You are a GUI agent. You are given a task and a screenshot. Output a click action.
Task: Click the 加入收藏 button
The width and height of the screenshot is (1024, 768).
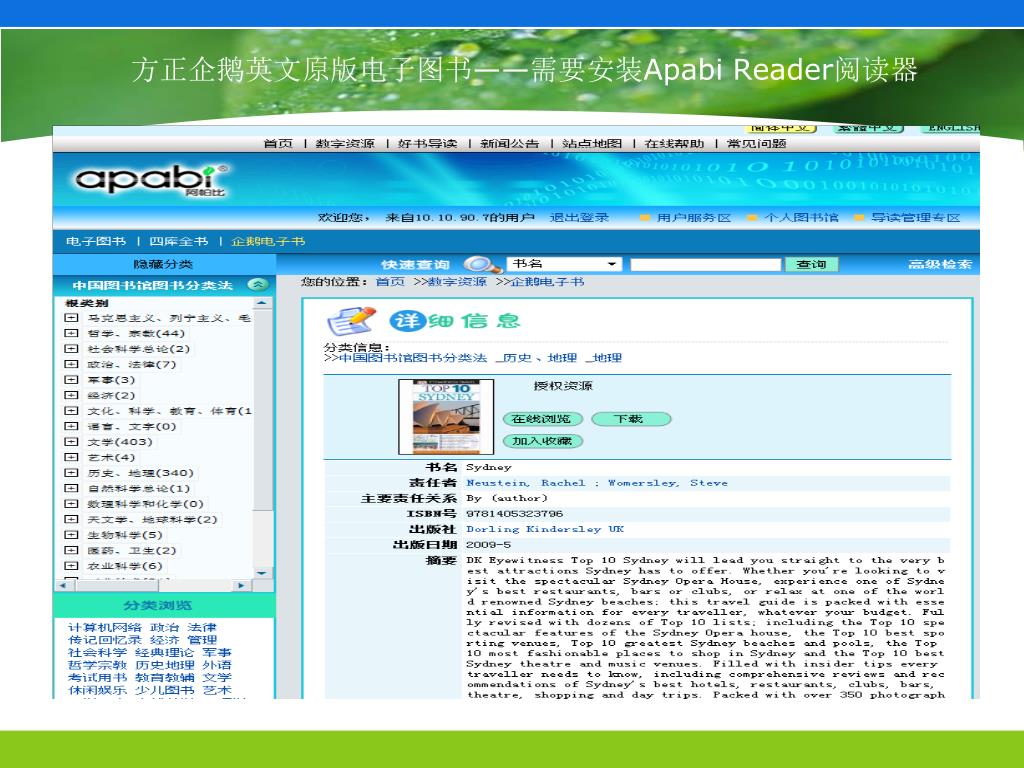coord(541,441)
